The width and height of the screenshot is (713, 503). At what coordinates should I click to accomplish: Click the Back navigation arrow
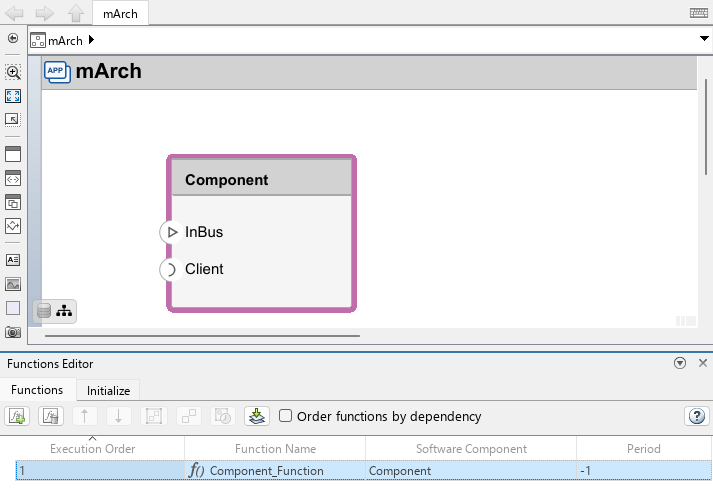click(15, 13)
